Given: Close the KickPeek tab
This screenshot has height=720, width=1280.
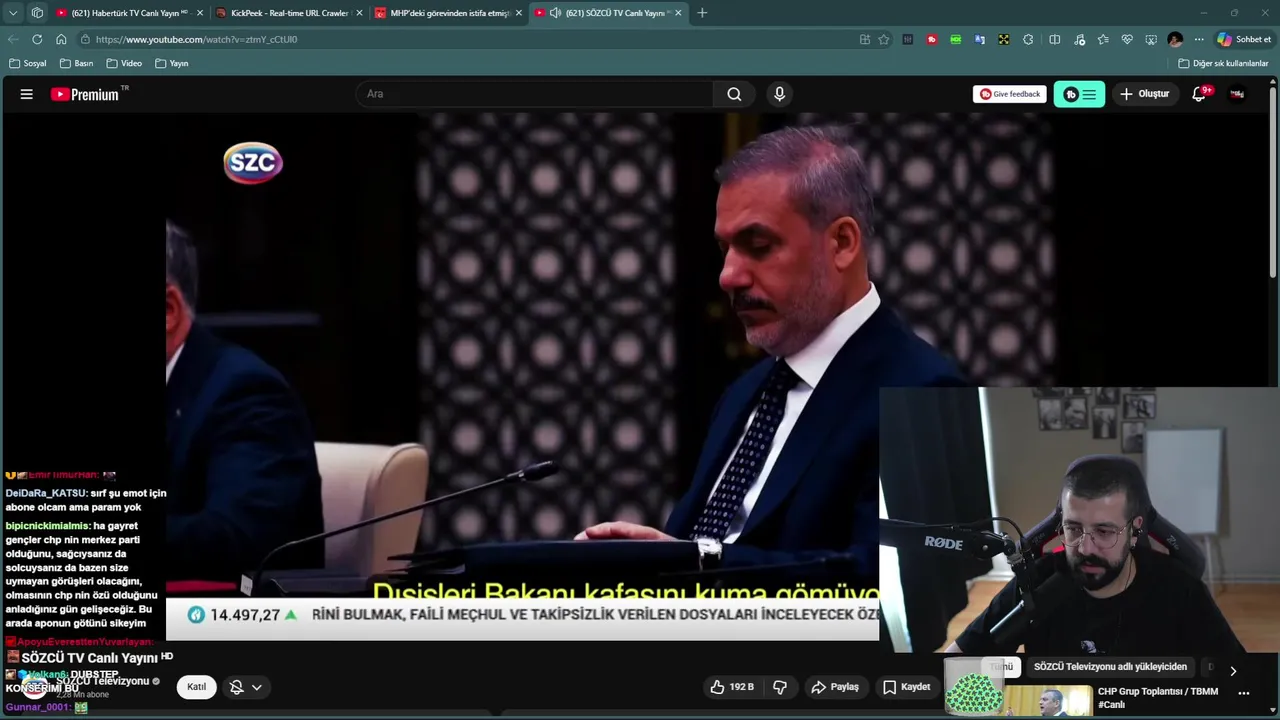Looking at the screenshot, I should tap(359, 13).
